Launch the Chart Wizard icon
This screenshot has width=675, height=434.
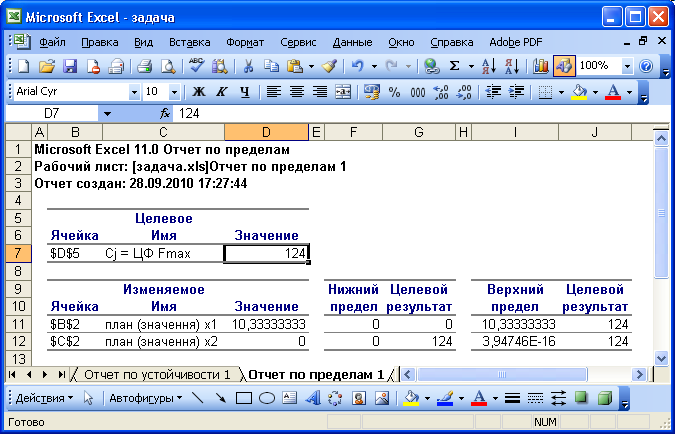click(541, 66)
